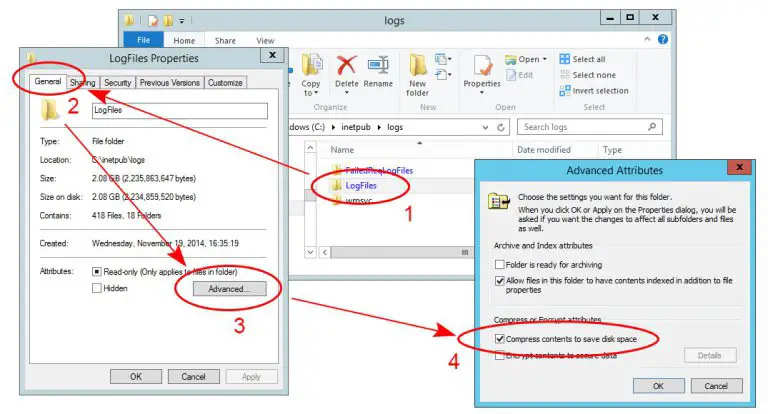Screen dimensions: 768x414
Task: Click the Advanced... button
Action: (229, 289)
